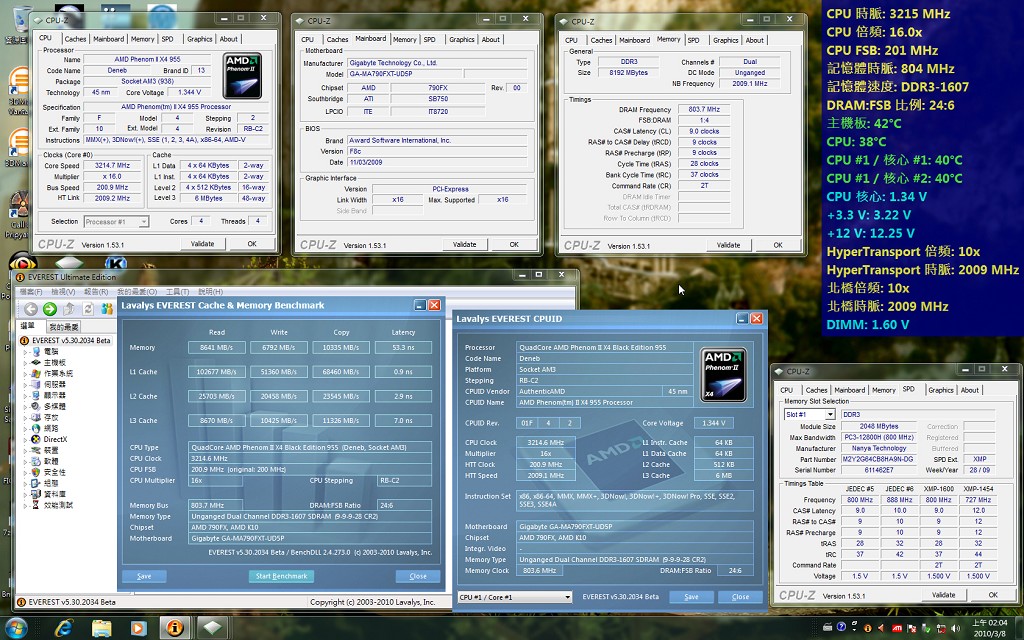Switch to 我的最愛 tab in EVEREST sidebar
Image resolution: width=1024 pixels, height=640 pixels.
point(64,327)
